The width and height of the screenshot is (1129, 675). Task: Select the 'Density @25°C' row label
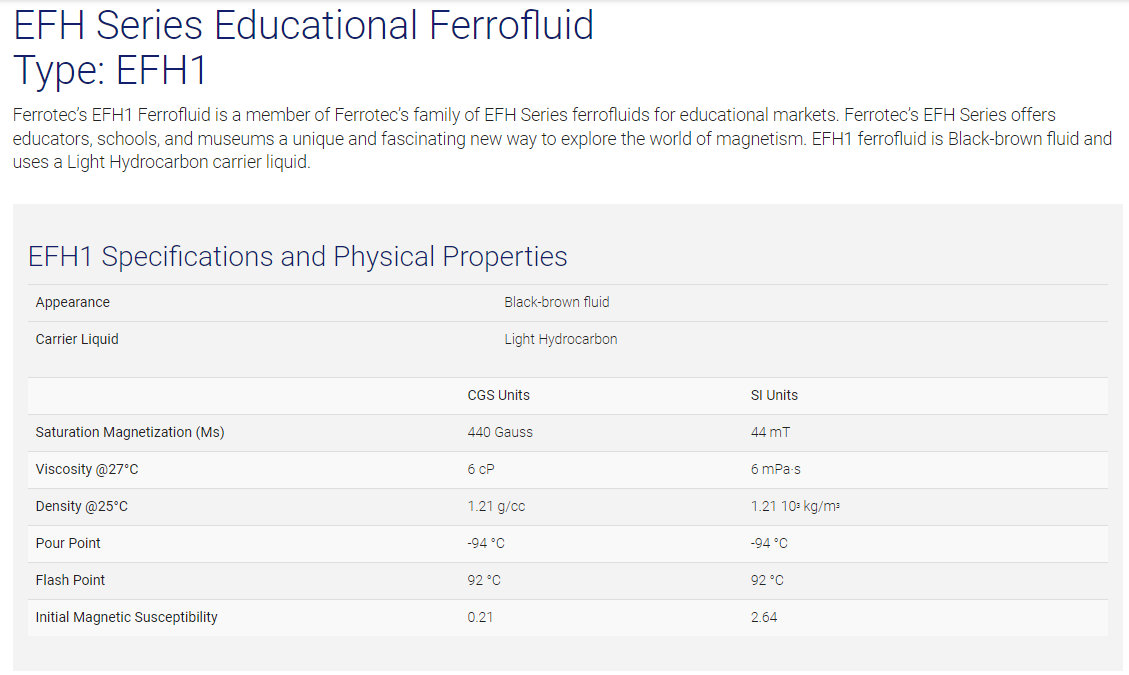pyautogui.click(x=81, y=506)
